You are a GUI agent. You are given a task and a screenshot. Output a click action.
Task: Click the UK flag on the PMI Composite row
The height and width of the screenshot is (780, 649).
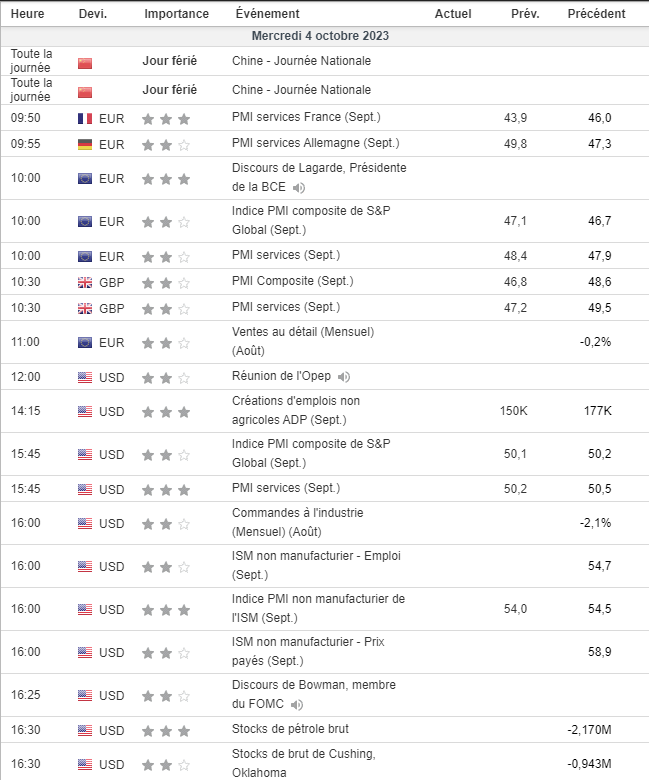85,282
